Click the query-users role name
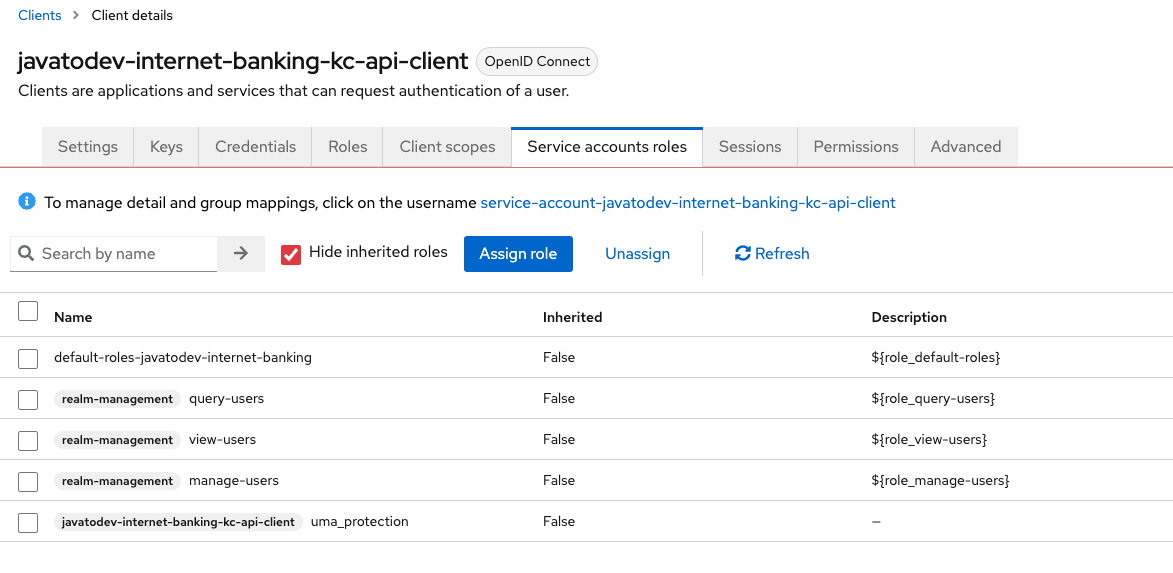1173x573 pixels. point(227,399)
